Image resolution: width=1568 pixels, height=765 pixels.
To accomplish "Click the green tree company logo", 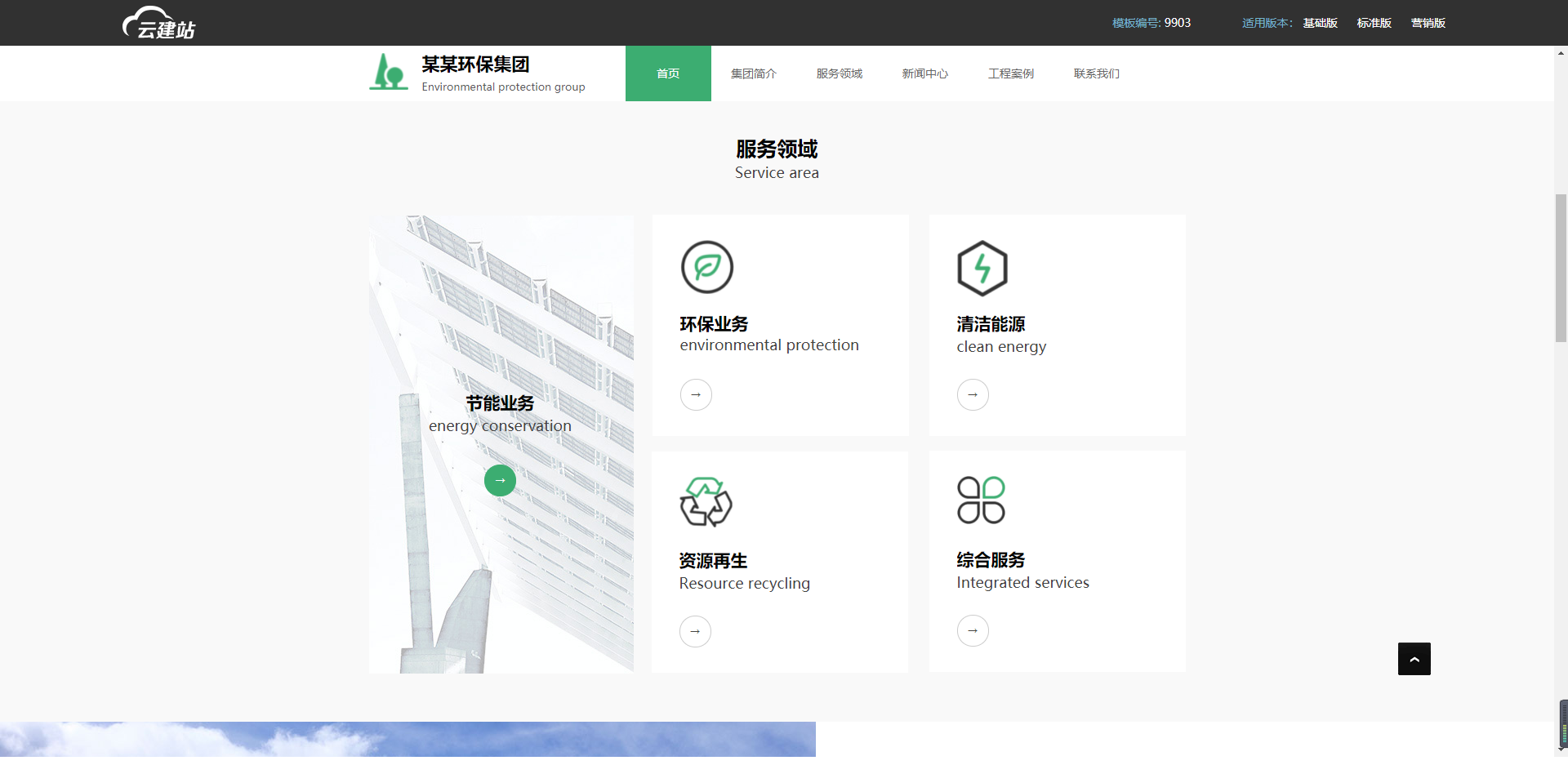I will click(x=389, y=72).
